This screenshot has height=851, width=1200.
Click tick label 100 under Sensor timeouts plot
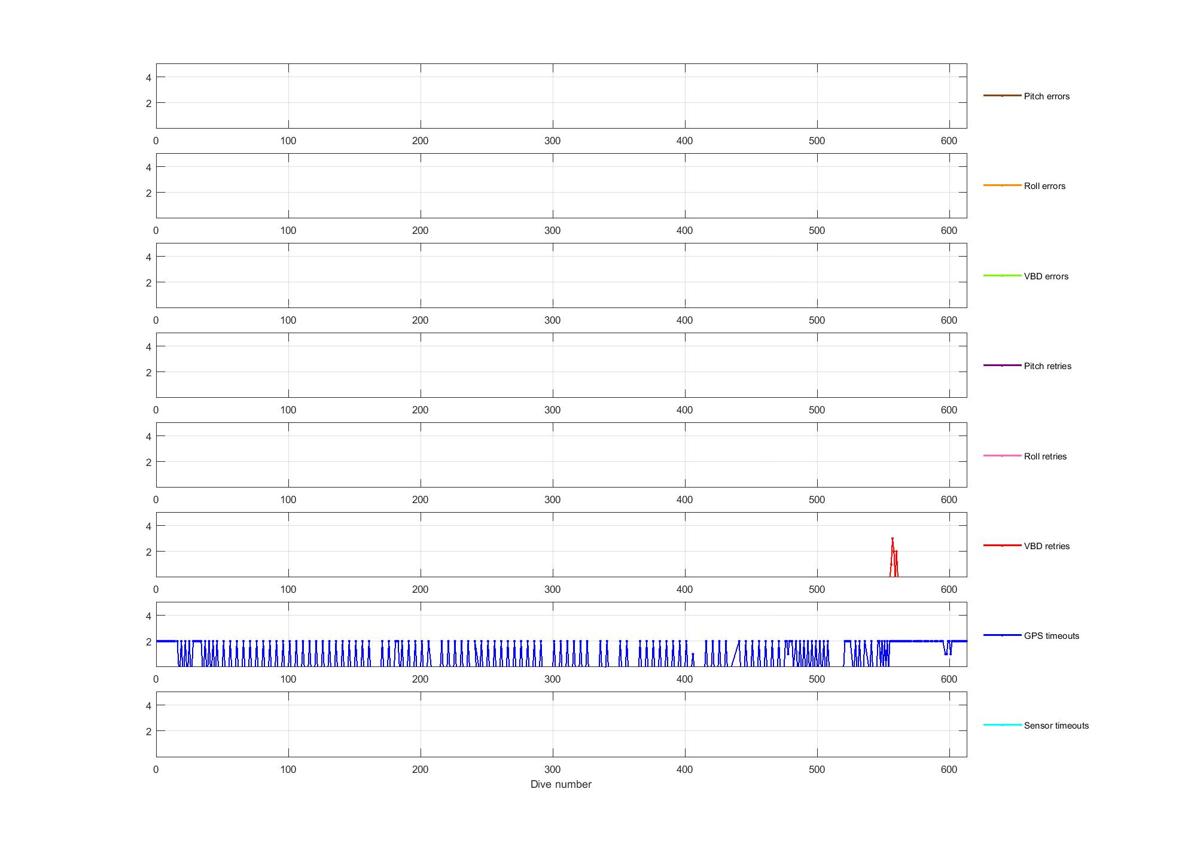tap(288, 770)
